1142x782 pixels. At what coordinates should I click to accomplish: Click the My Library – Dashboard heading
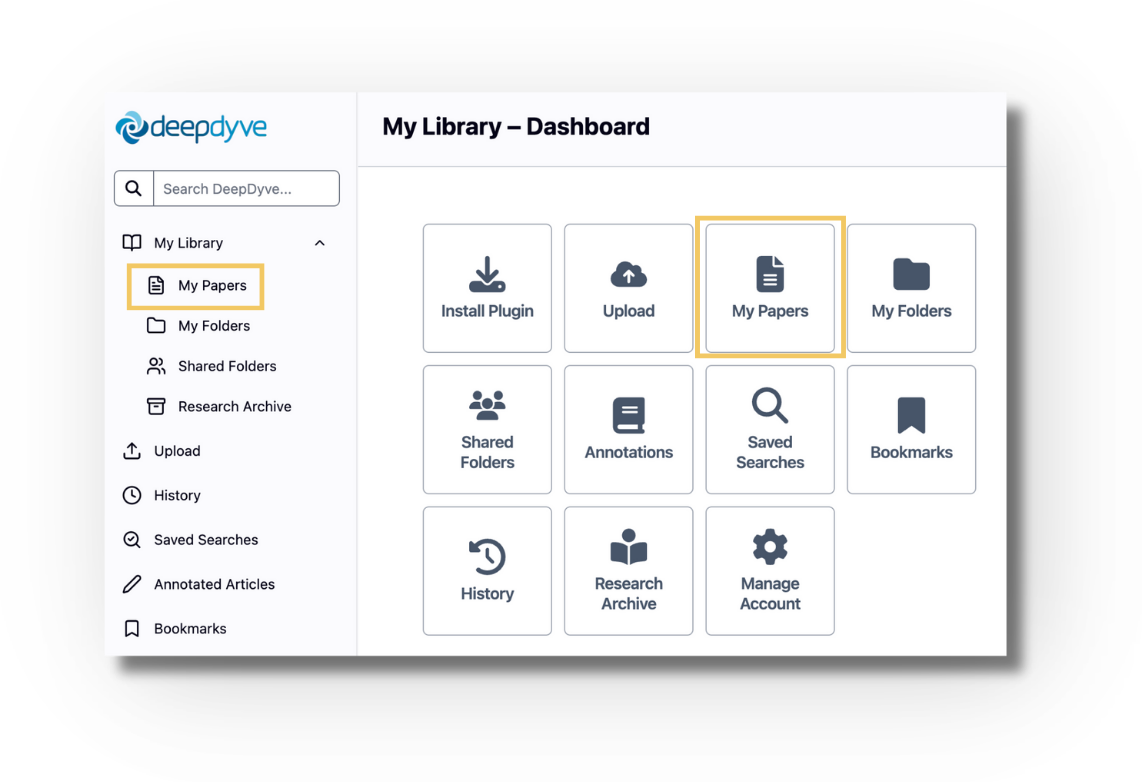516,127
